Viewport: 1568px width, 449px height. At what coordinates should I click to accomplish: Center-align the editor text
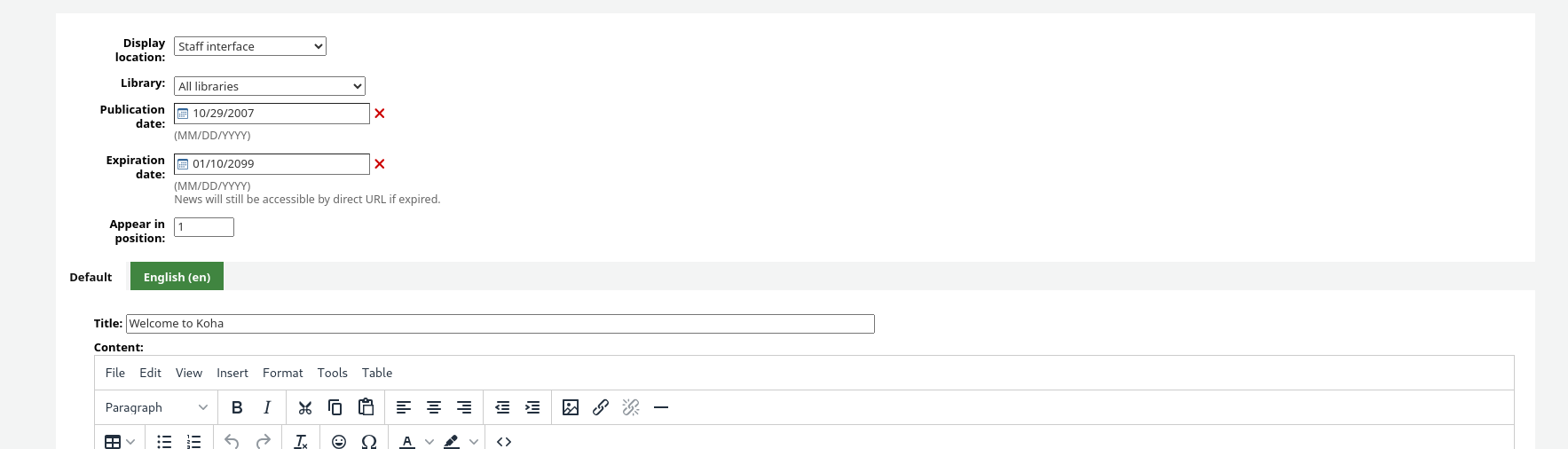click(x=434, y=407)
